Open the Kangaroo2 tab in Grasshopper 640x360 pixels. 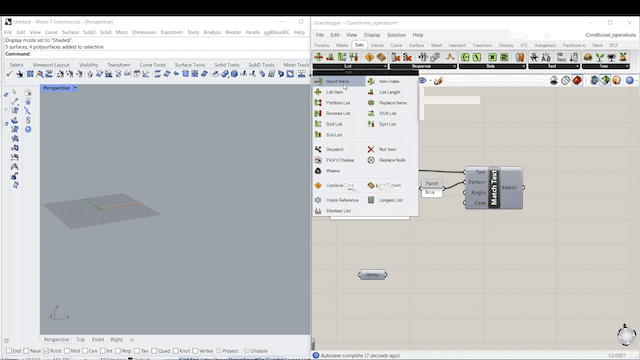(545, 45)
